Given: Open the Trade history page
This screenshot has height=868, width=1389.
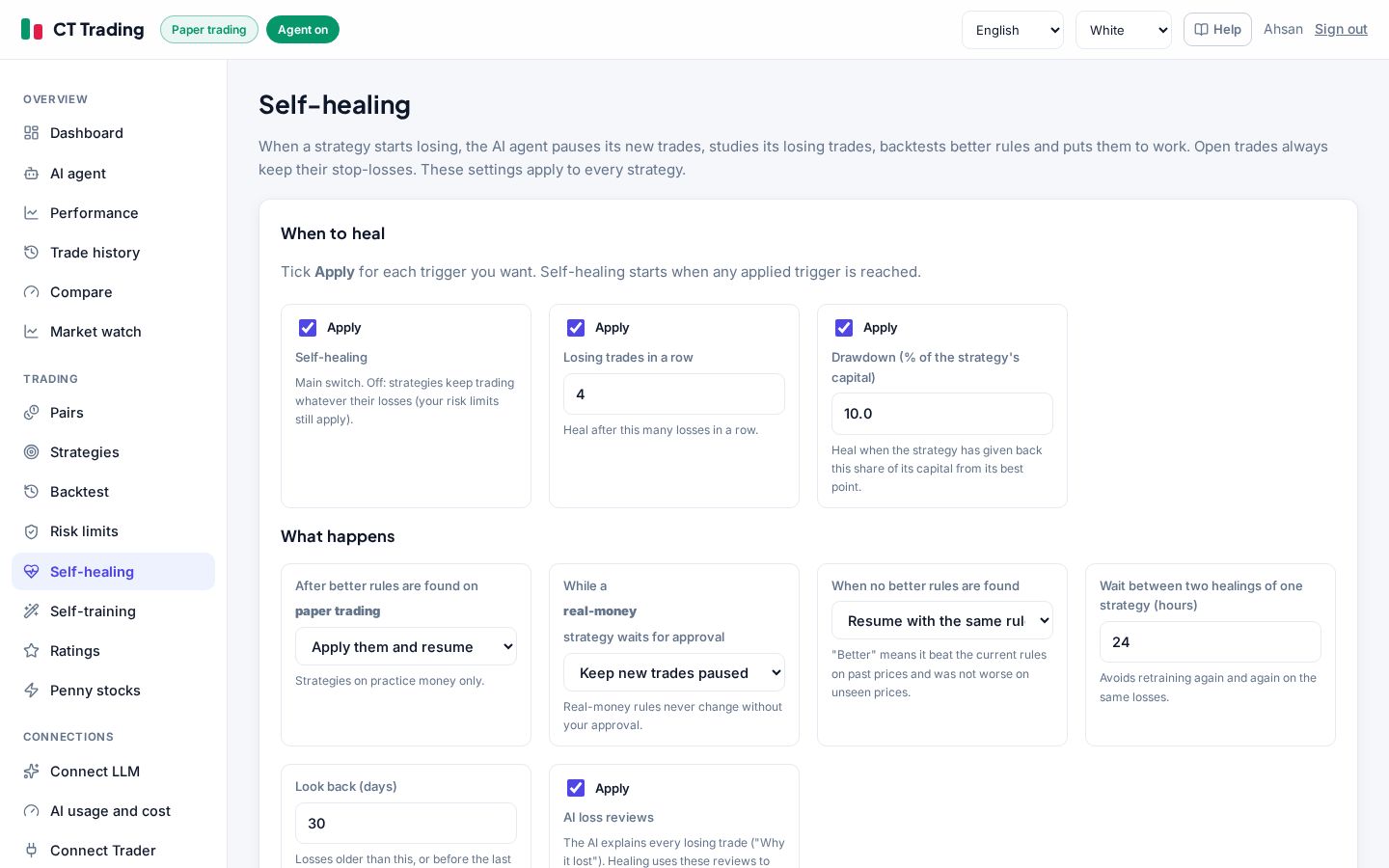Looking at the screenshot, I should coord(114,253).
